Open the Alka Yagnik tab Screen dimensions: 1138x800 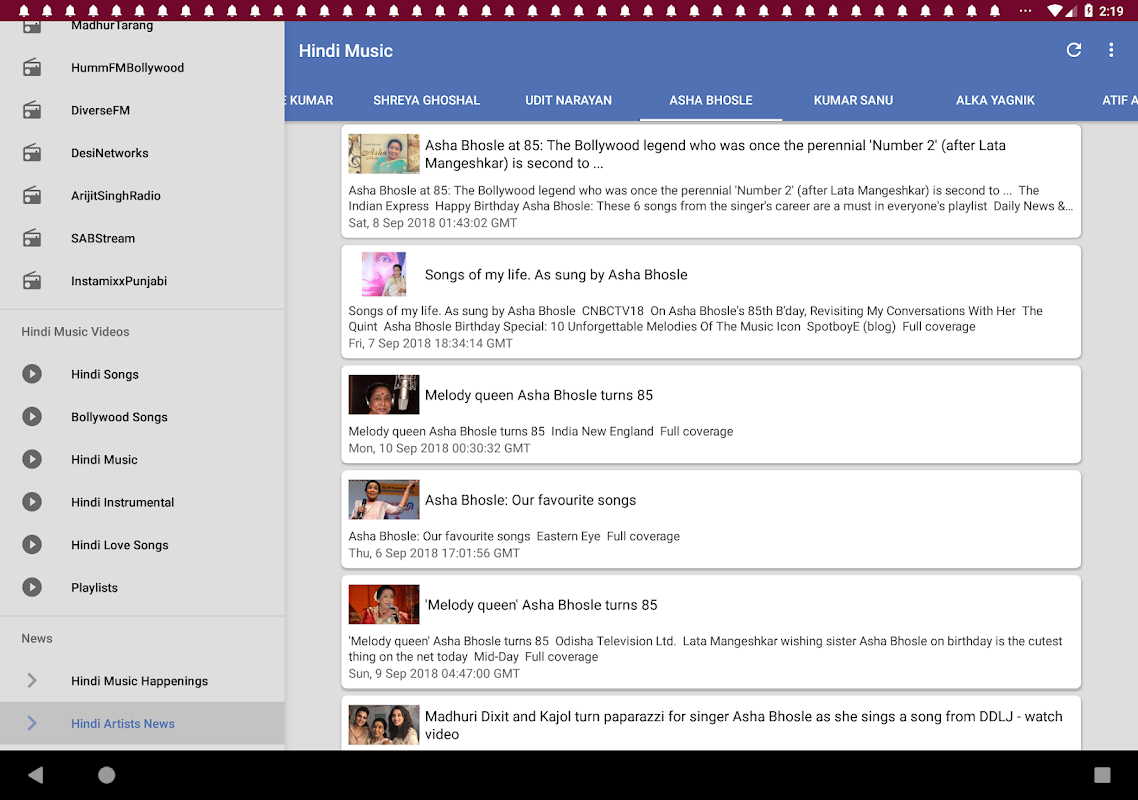point(995,100)
